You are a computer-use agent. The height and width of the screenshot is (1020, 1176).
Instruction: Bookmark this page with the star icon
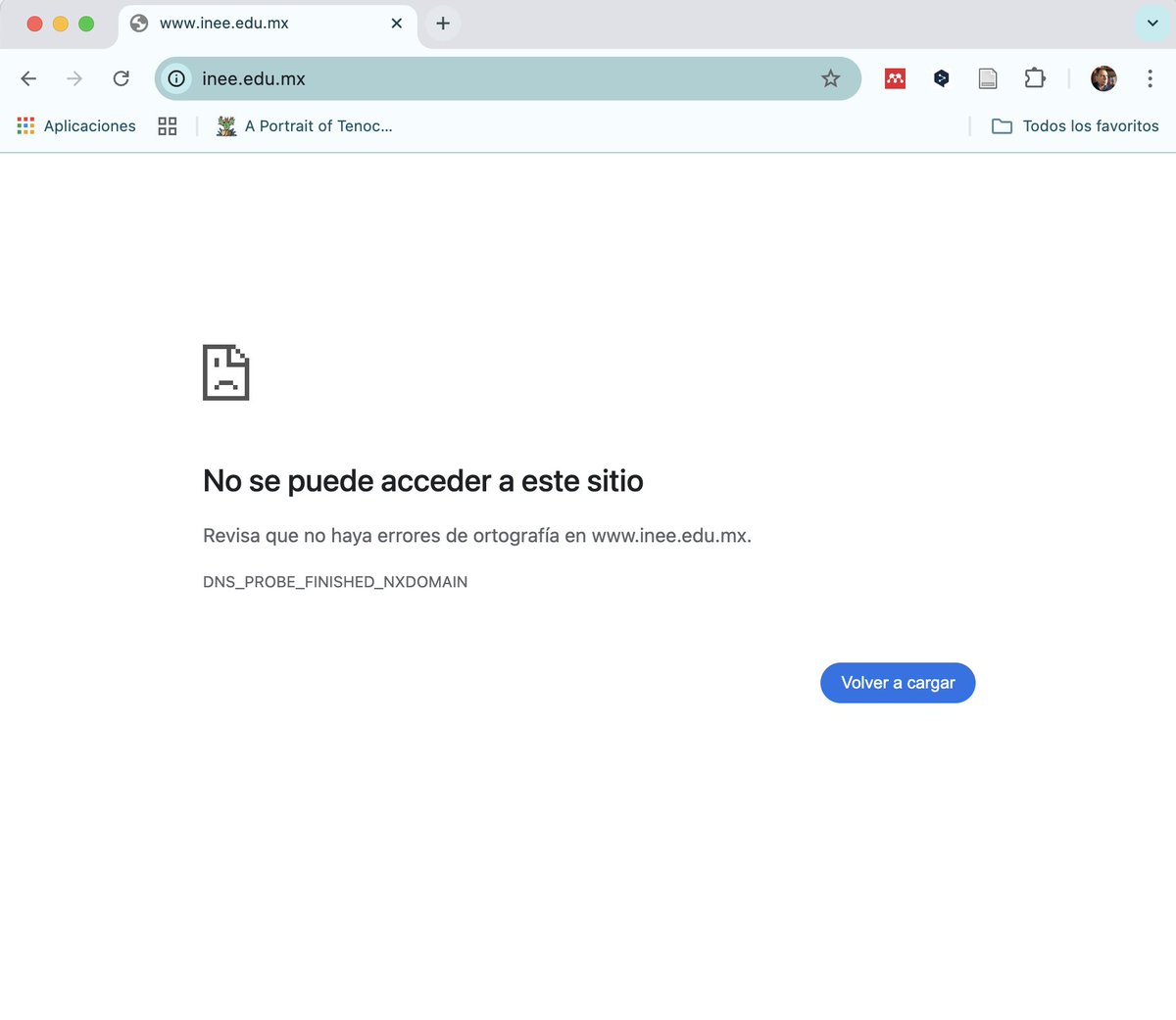click(x=830, y=78)
